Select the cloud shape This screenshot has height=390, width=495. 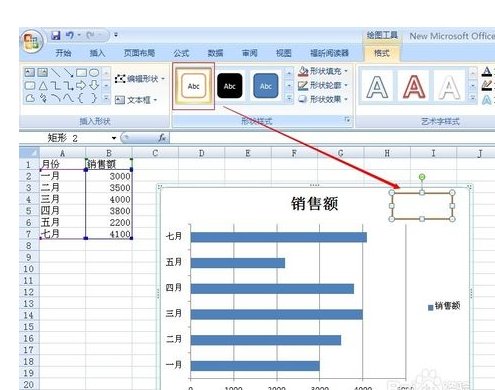point(30,98)
